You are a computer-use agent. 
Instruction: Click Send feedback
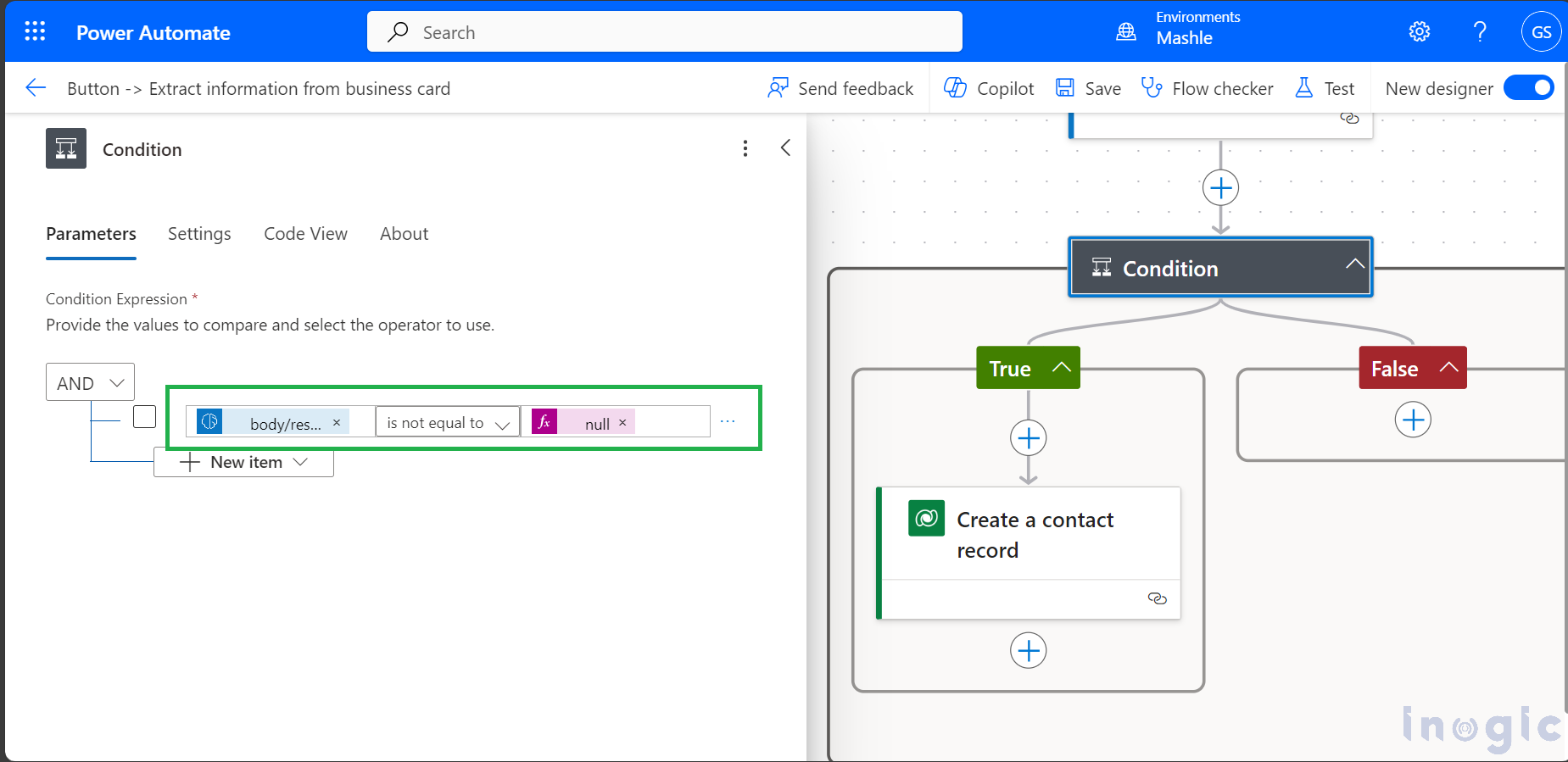[840, 88]
